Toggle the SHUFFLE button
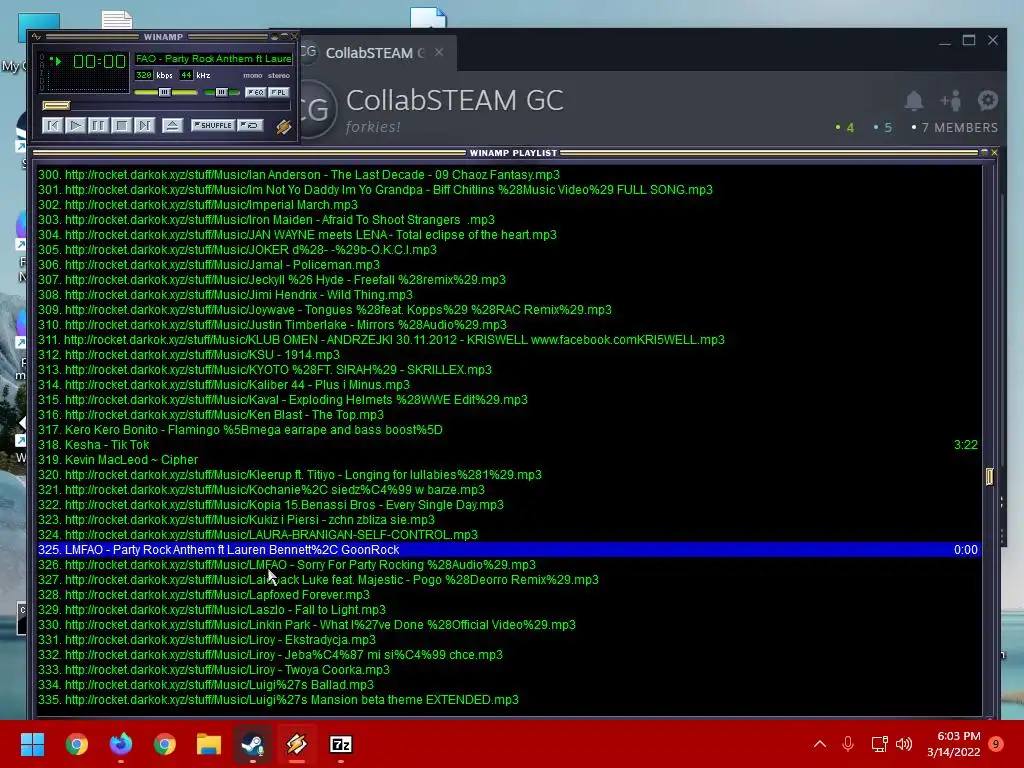 pyautogui.click(x=213, y=125)
